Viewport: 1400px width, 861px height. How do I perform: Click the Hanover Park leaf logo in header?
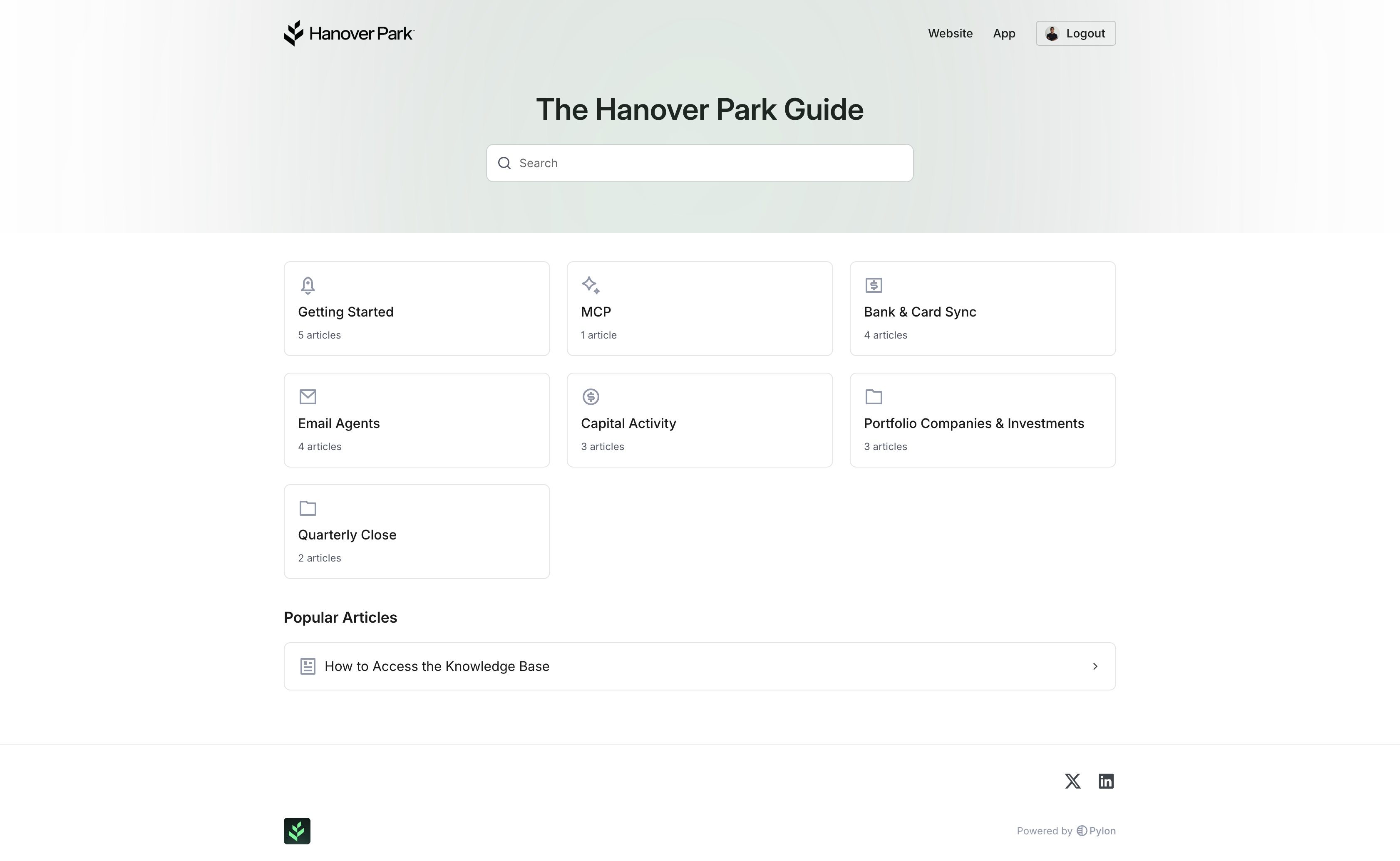click(x=293, y=33)
